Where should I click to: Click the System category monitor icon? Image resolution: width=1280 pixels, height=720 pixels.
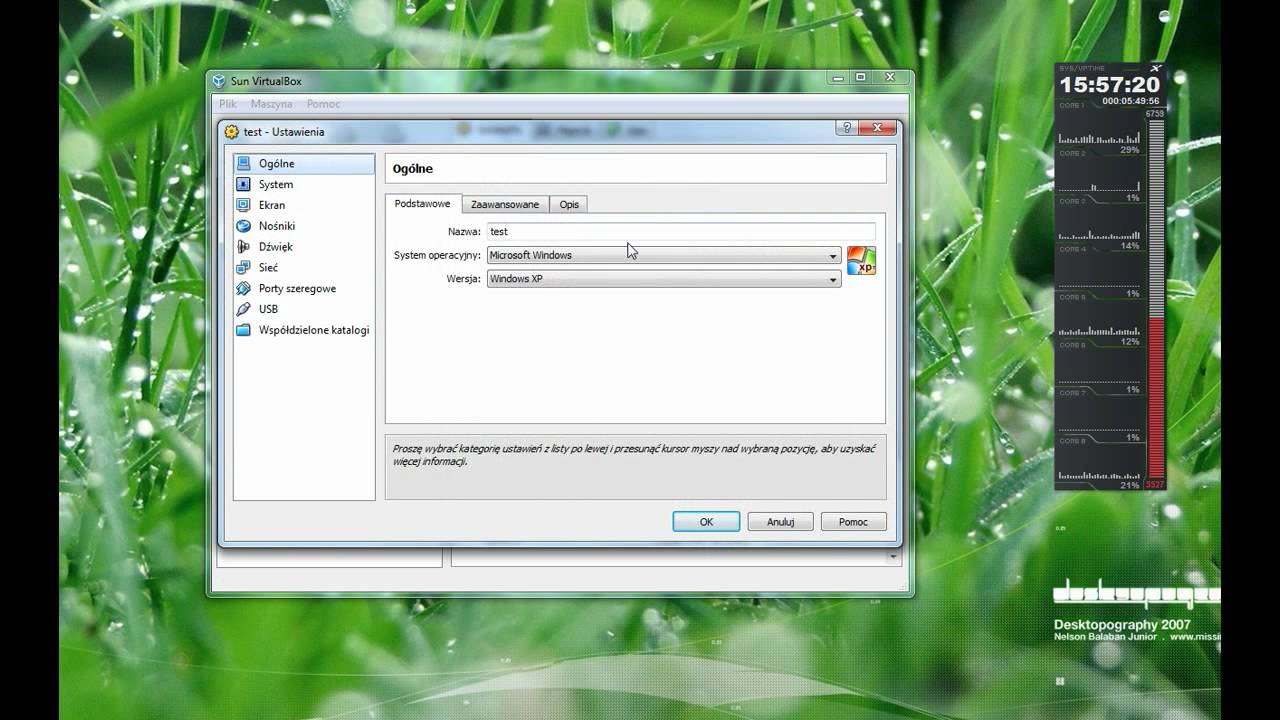click(x=243, y=184)
